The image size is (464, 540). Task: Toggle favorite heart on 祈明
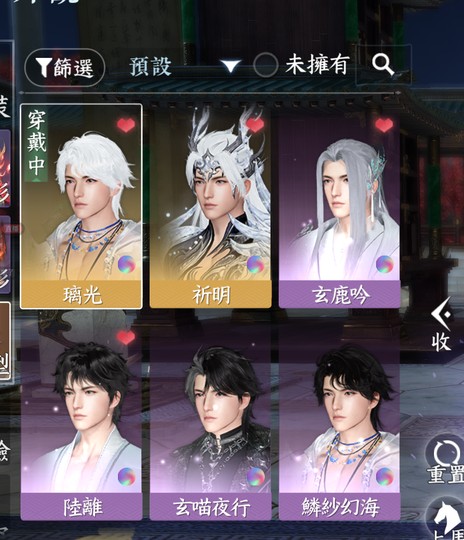tap(255, 125)
